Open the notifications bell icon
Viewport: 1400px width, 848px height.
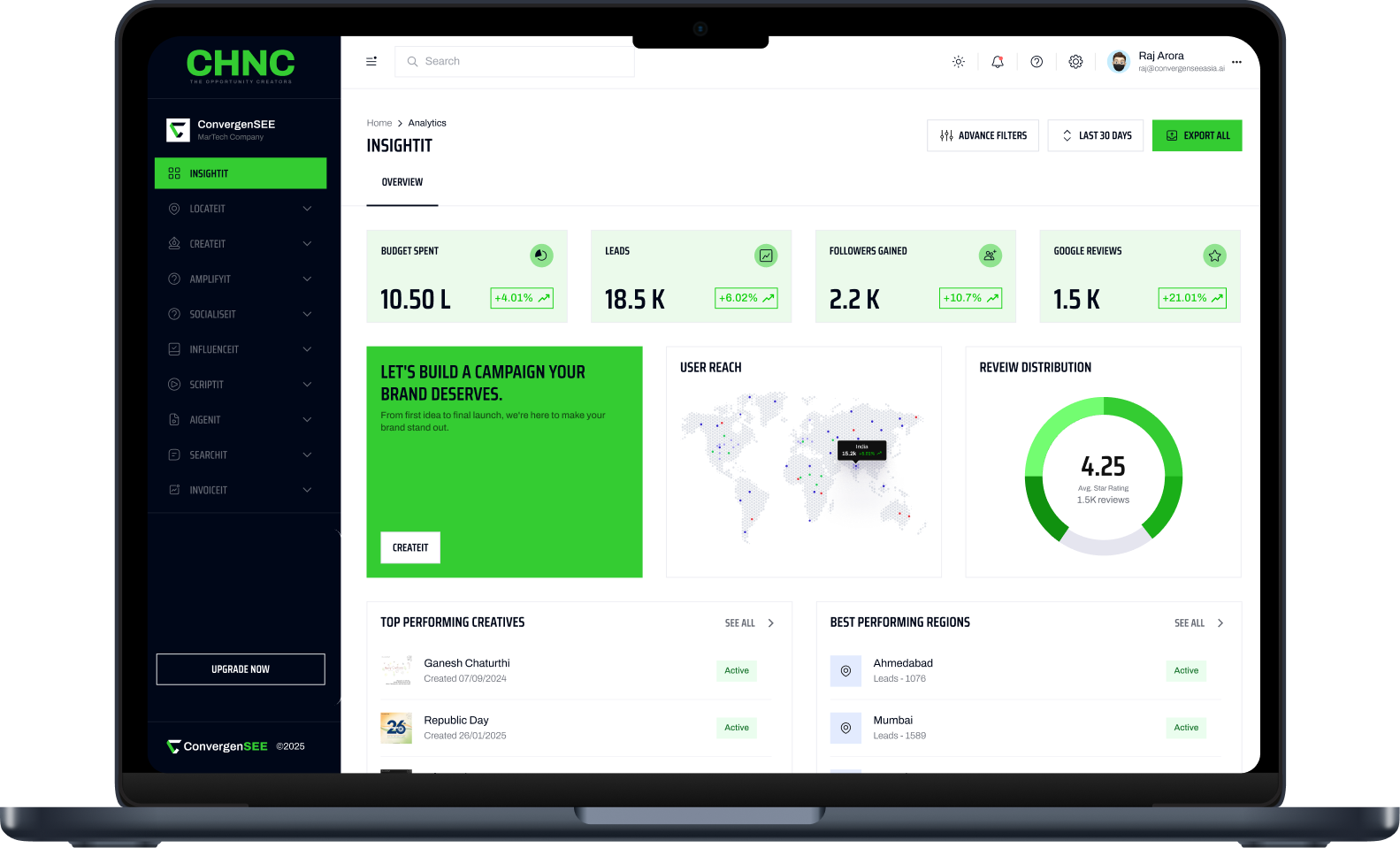click(x=998, y=62)
